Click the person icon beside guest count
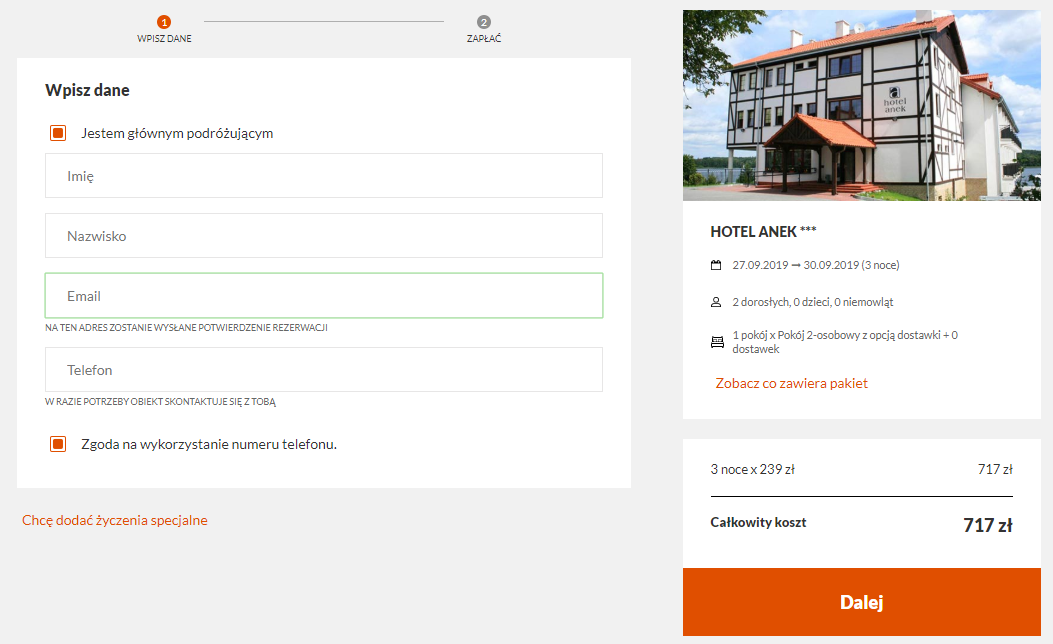Screen dimensions: 1053x644 pos(716,302)
